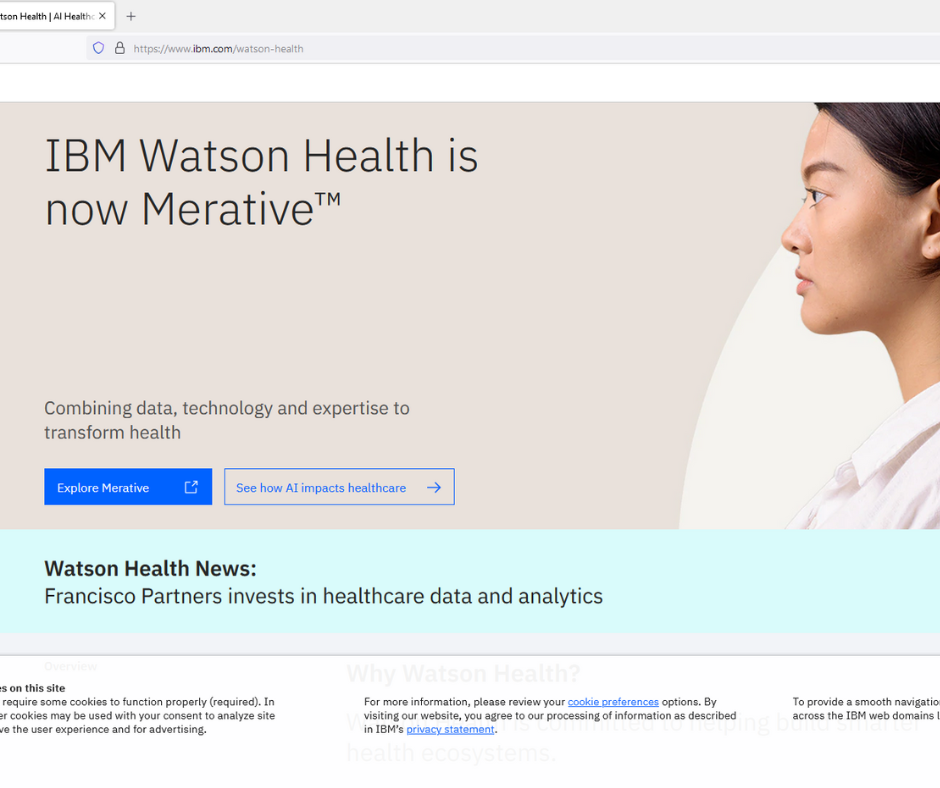Viewport: 940px width, 788px height.
Task: Click the Francisco Partners news headline
Action: coord(324,596)
